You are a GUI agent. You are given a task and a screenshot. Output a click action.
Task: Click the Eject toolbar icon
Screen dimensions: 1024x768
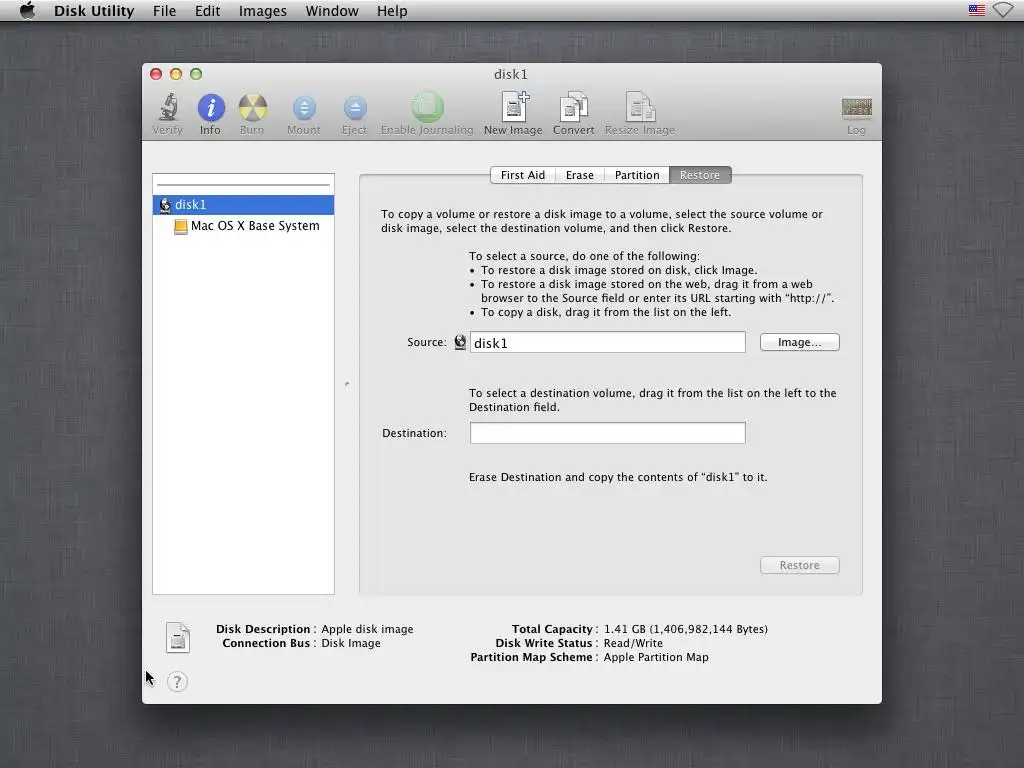[355, 108]
